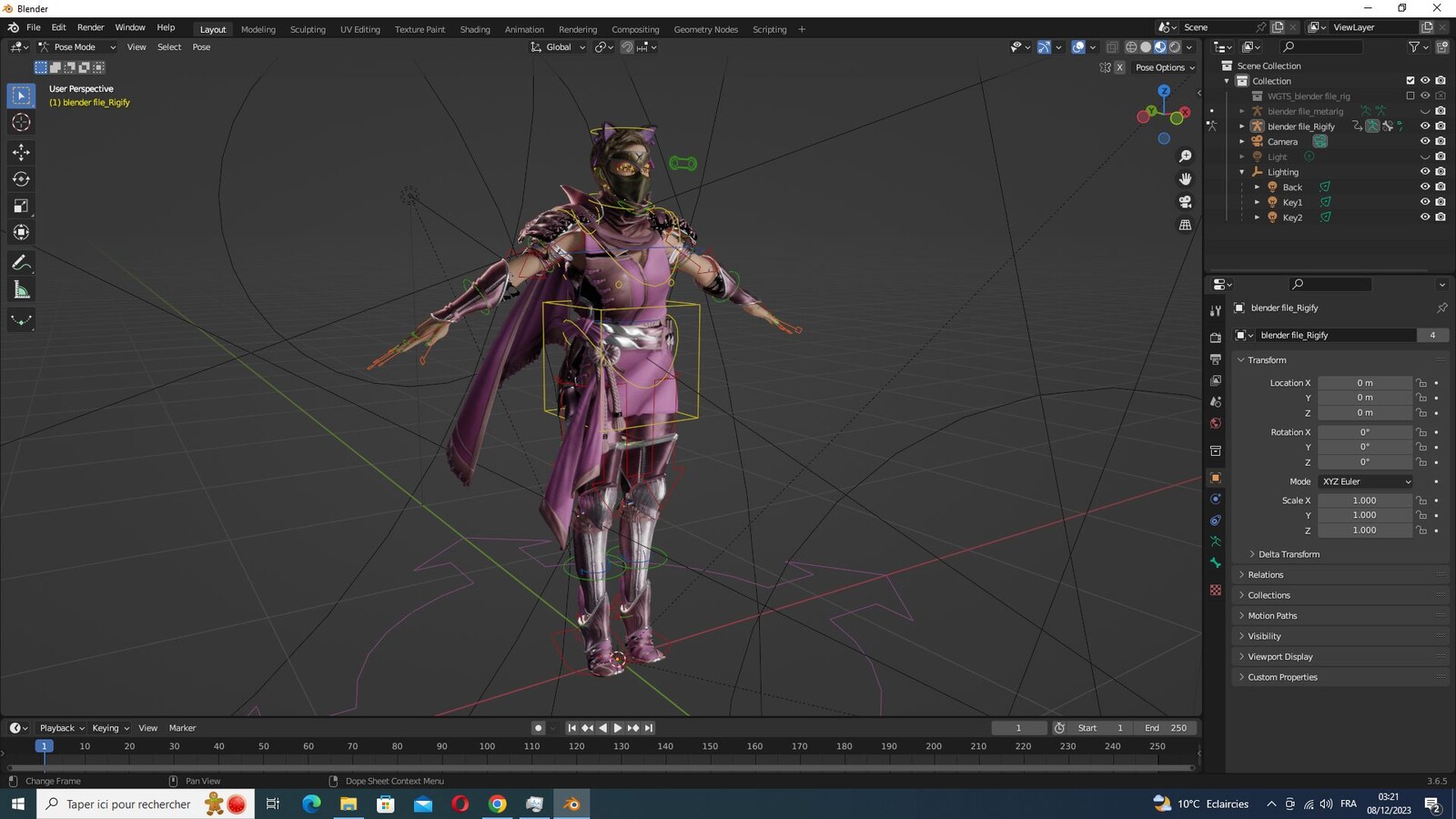The height and width of the screenshot is (819, 1456).
Task: Select the Rotate tool
Action: tap(21, 179)
